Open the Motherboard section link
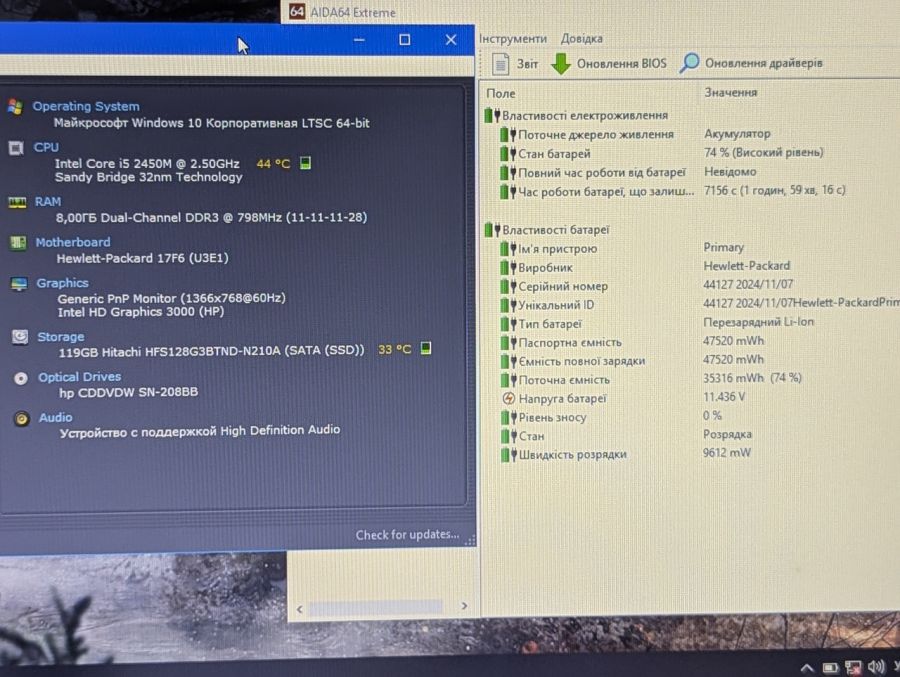Screen dimensions: 900x677 coord(72,242)
